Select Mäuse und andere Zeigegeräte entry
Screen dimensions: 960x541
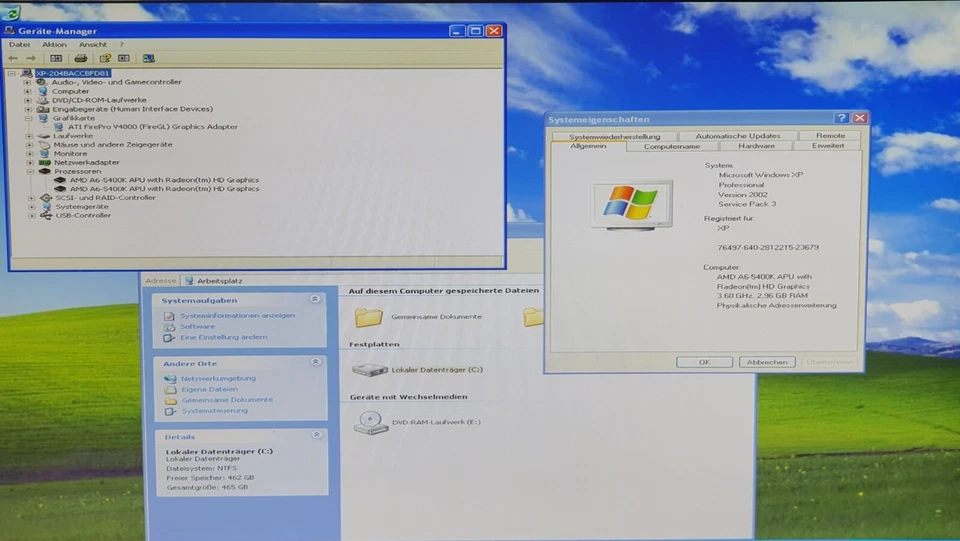[x=113, y=145]
